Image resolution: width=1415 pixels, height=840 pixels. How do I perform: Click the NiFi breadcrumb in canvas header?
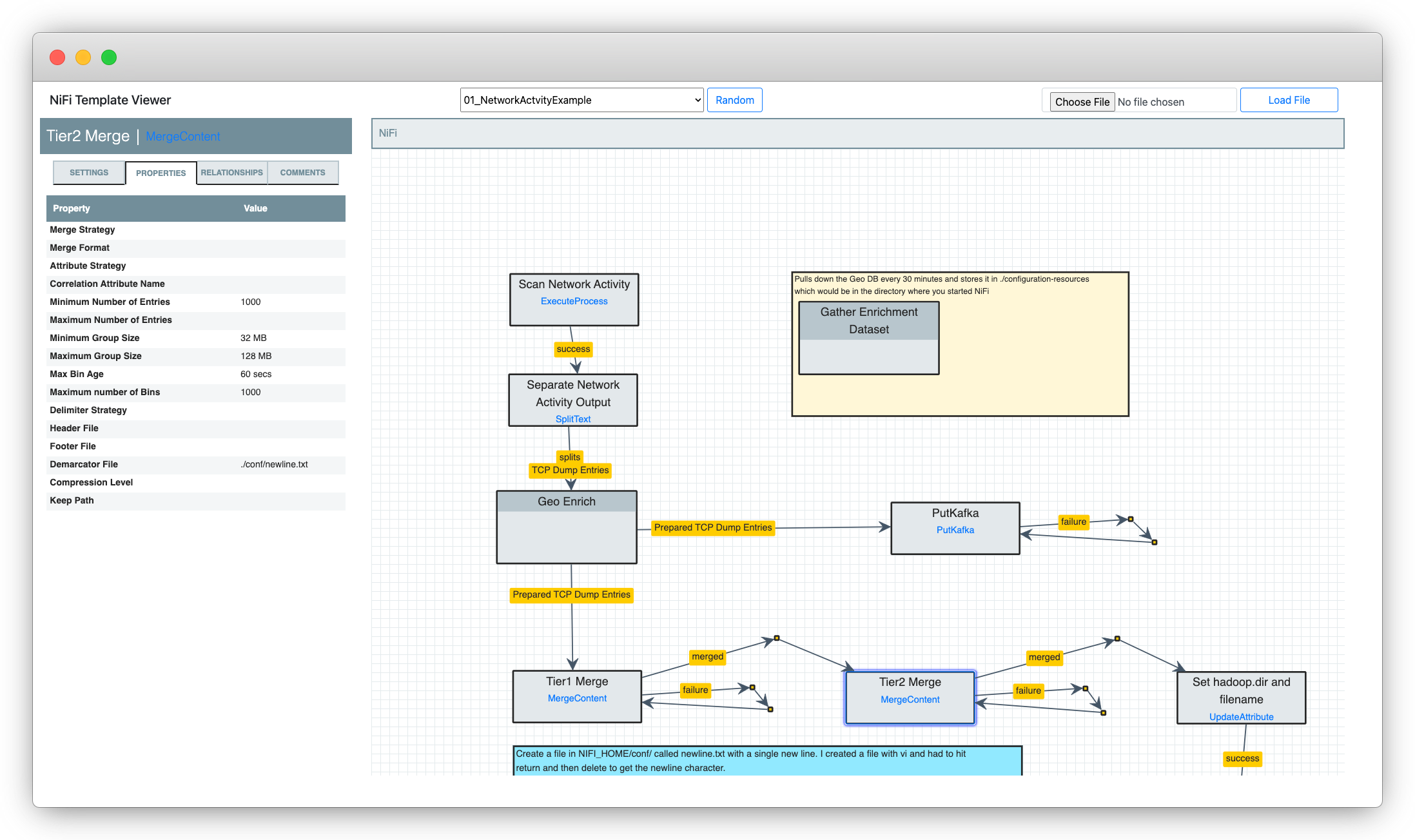point(387,133)
